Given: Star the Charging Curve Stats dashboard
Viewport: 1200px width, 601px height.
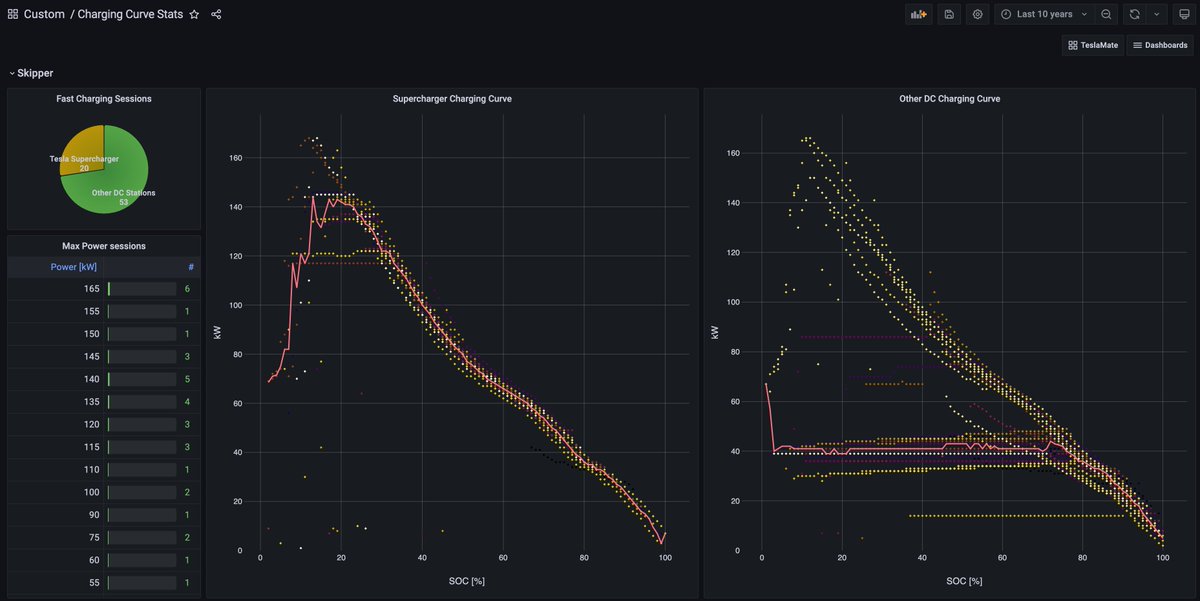Looking at the screenshot, I should (194, 15).
